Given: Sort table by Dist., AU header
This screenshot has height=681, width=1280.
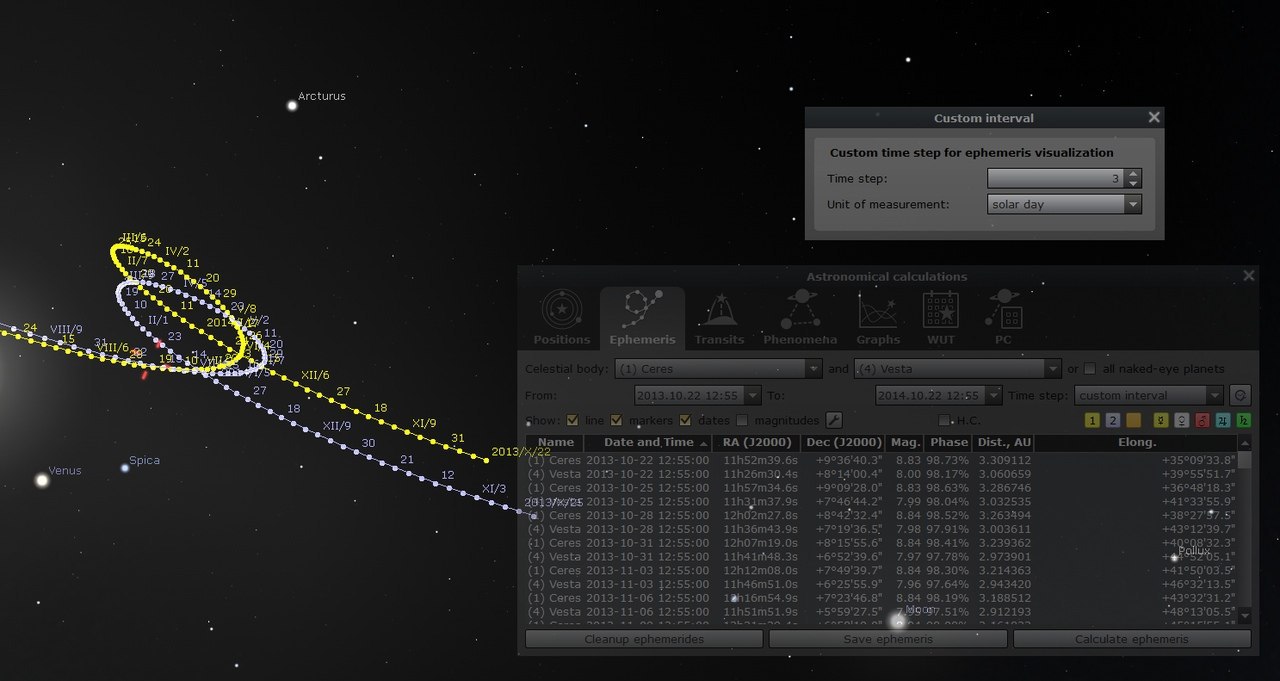Looking at the screenshot, I should [x=1003, y=442].
